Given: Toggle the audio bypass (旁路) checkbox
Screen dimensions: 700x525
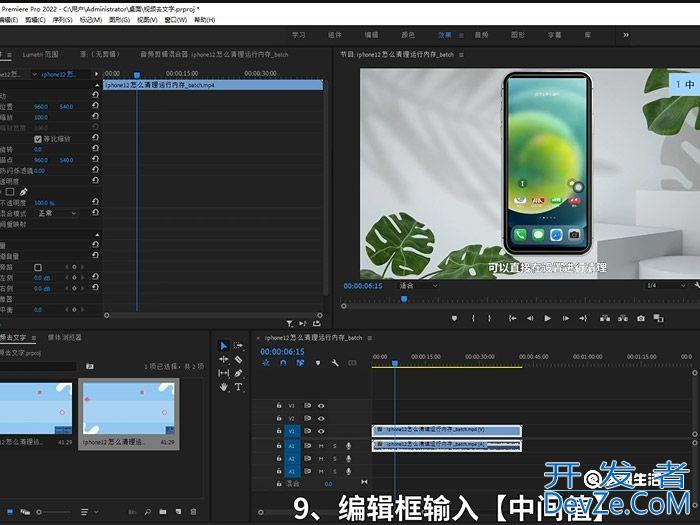Looking at the screenshot, I should pos(38,267).
